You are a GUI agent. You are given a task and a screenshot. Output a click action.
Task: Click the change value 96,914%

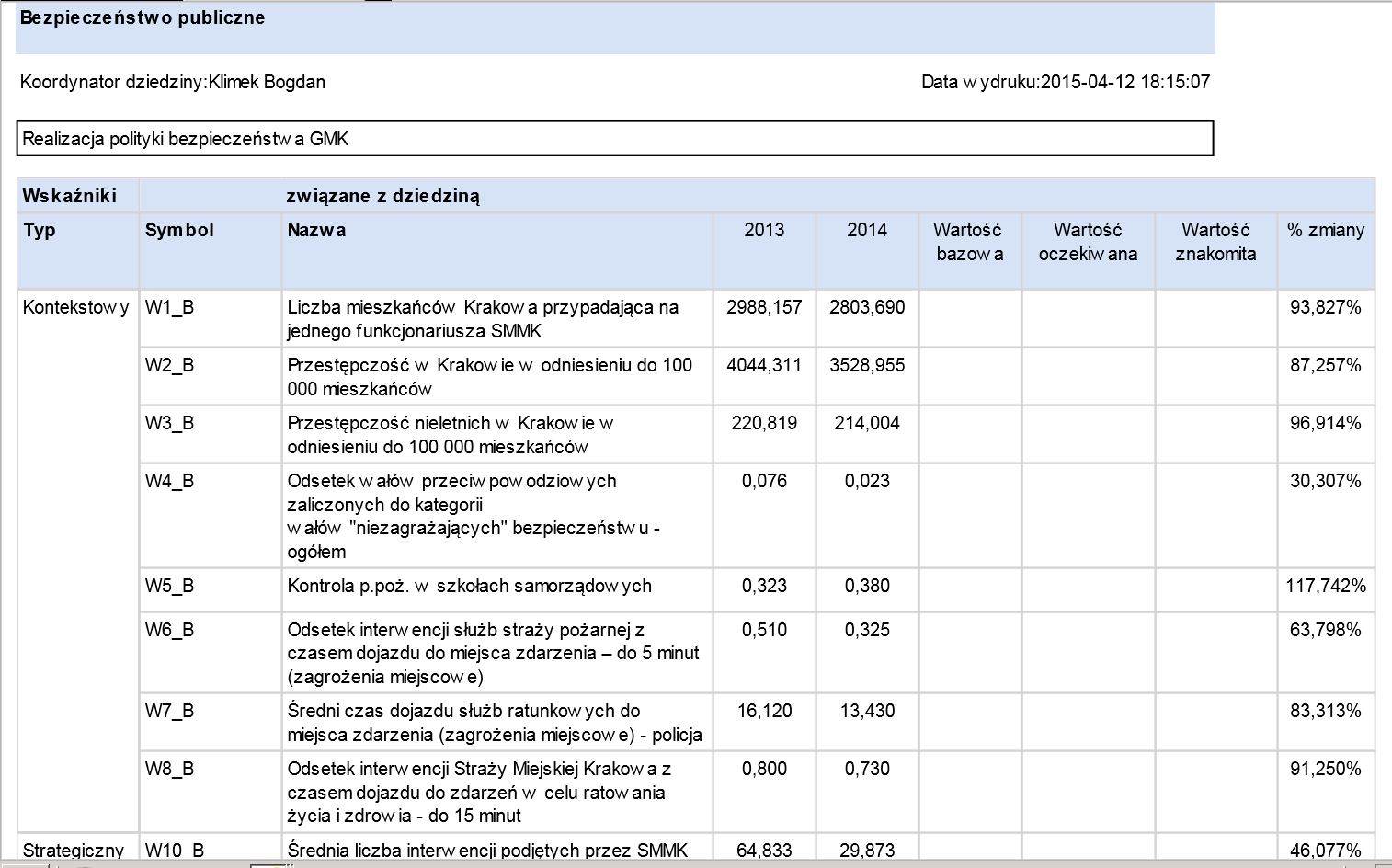[1325, 423]
